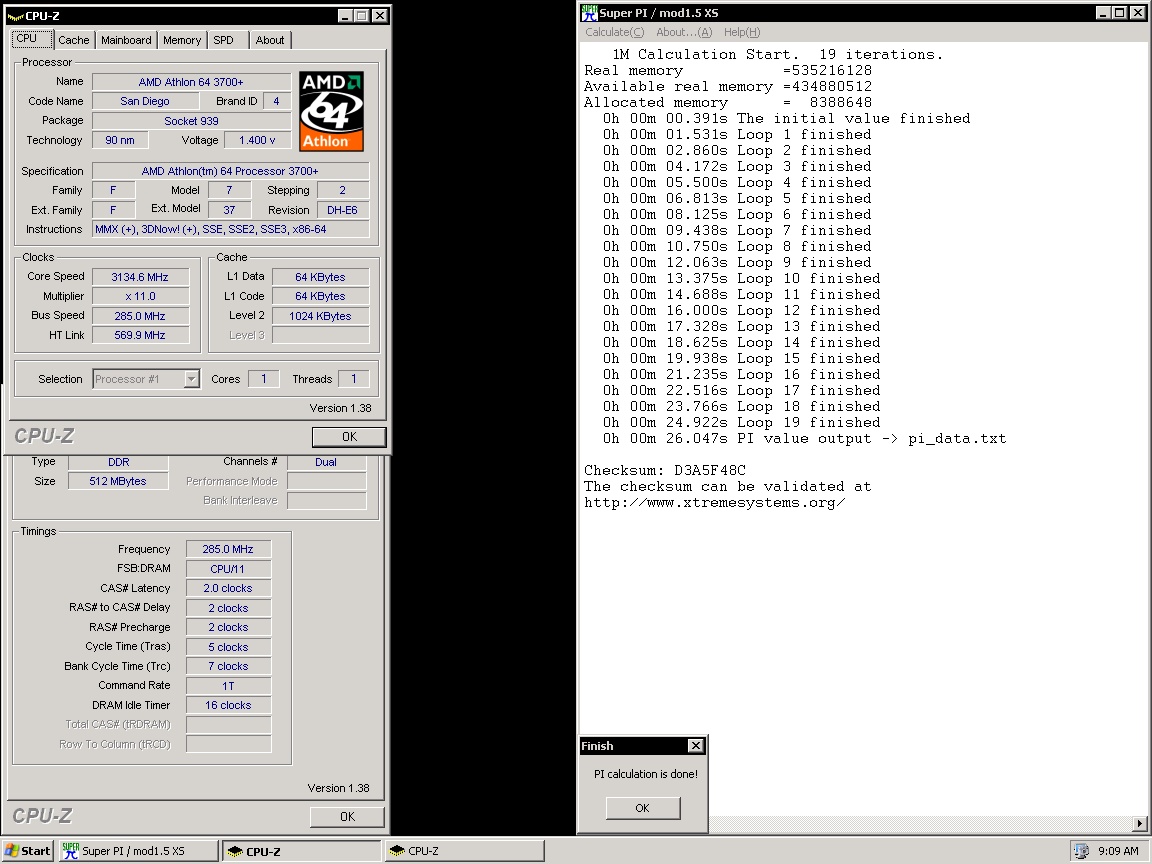Screen dimensions: 1152x864
Task: Switch to first CPU-Z taskbar button
Action: (x=301, y=851)
